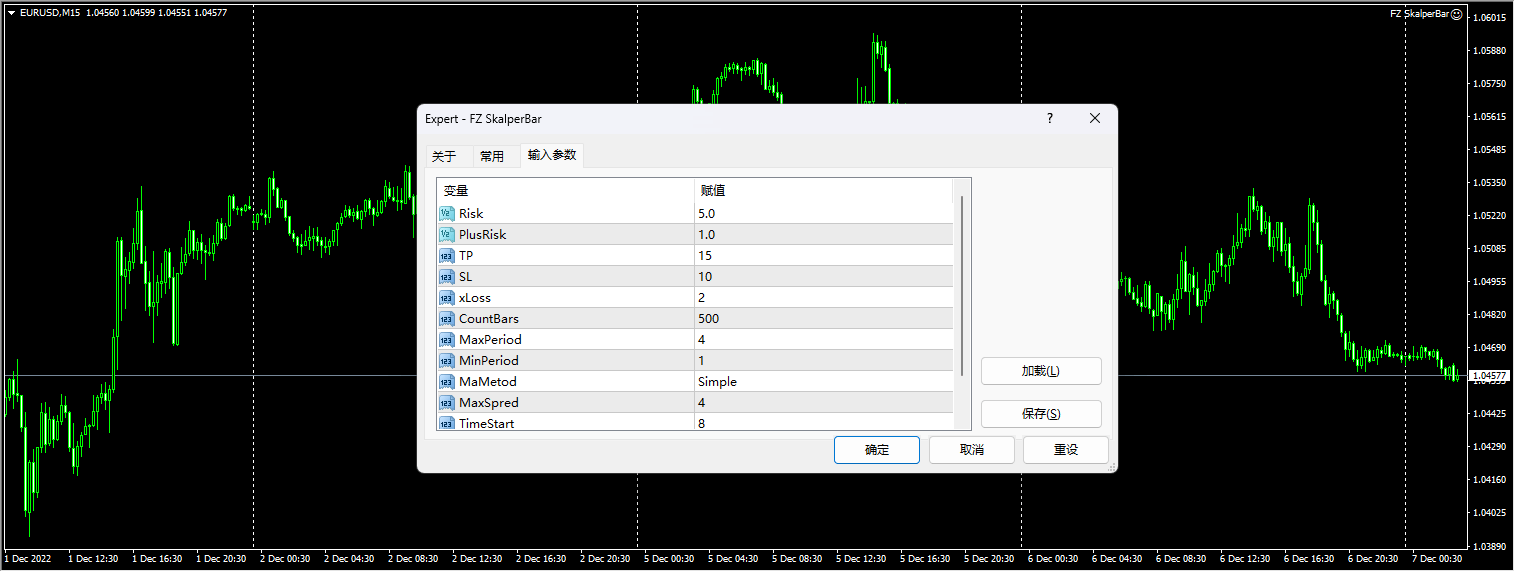Viewport: 1515px width, 572px height.
Task: Click the CountBars integer icon
Action: (446, 318)
